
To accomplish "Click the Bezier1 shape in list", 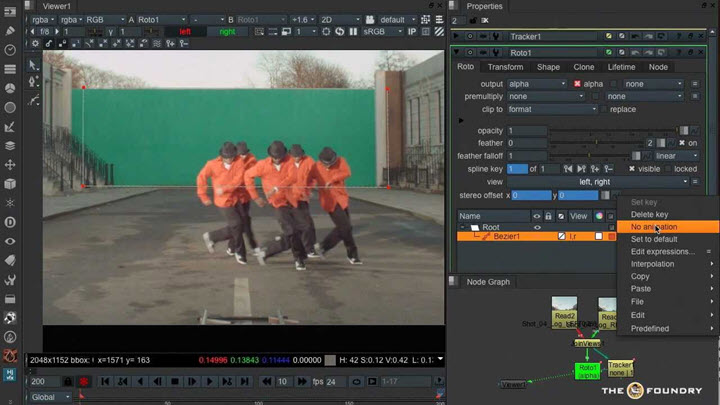I will click(508, 235).
